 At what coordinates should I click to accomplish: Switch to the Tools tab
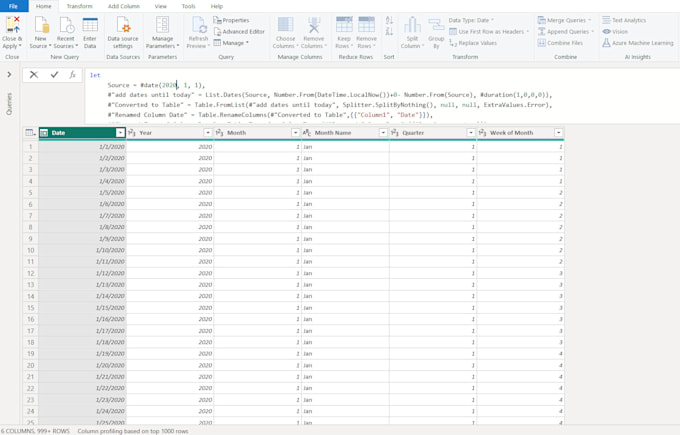[188, 6]
